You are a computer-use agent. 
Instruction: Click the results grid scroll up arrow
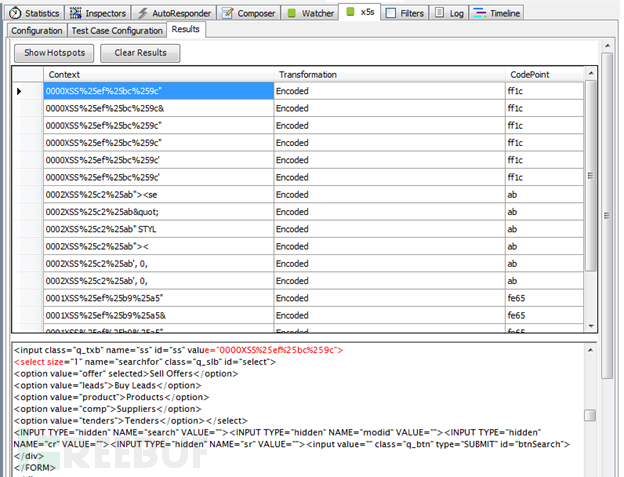(x=591, y=73)
